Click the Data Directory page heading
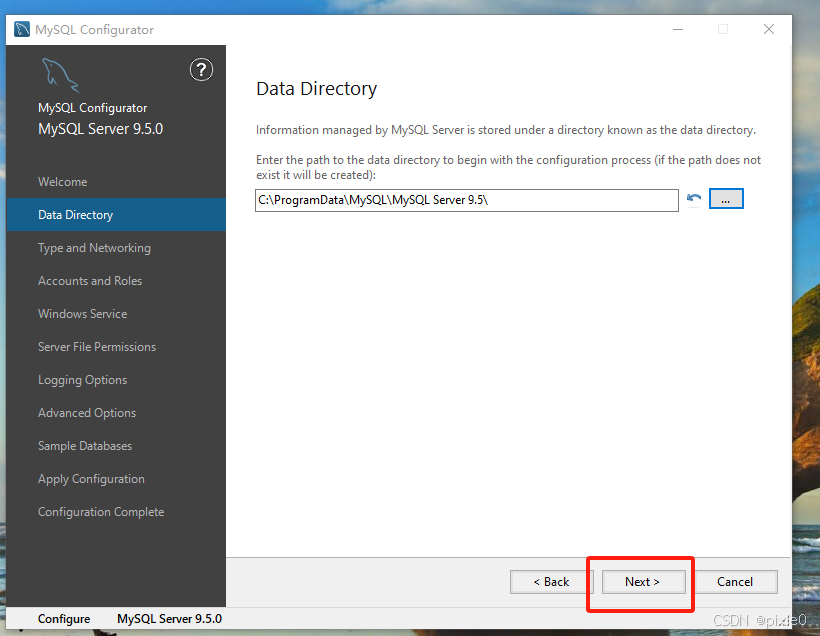 click(316, 89)
